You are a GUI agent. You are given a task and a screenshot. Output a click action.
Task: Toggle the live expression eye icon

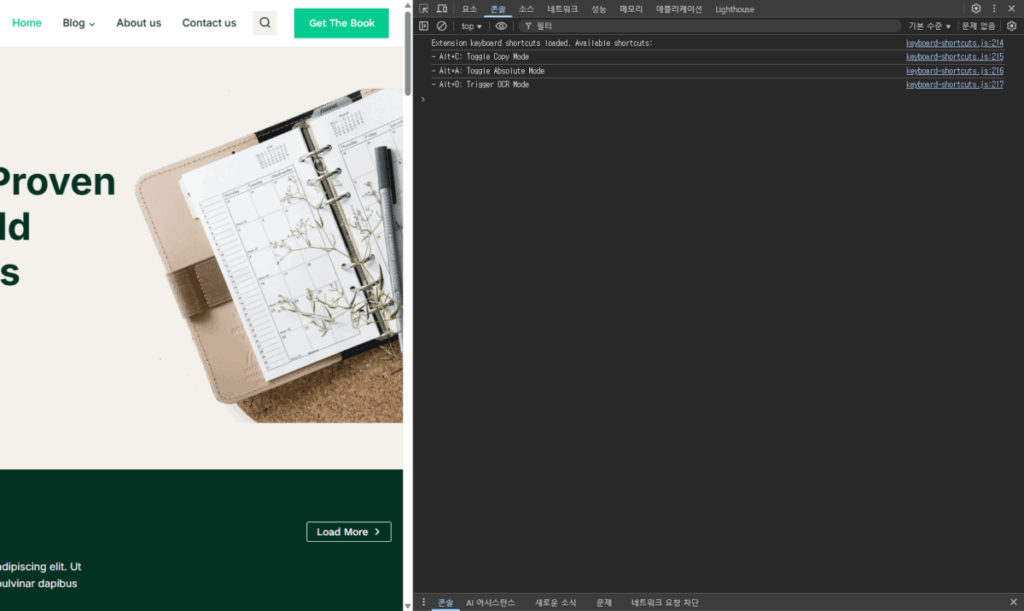pos(501,26)
